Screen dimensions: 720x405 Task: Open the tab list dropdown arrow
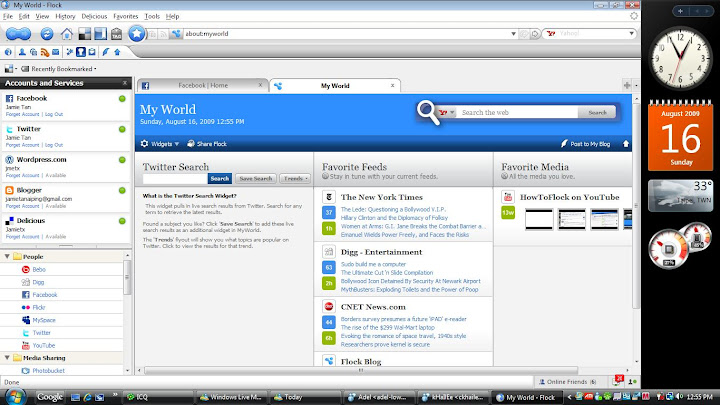click(x=636, y=85)
